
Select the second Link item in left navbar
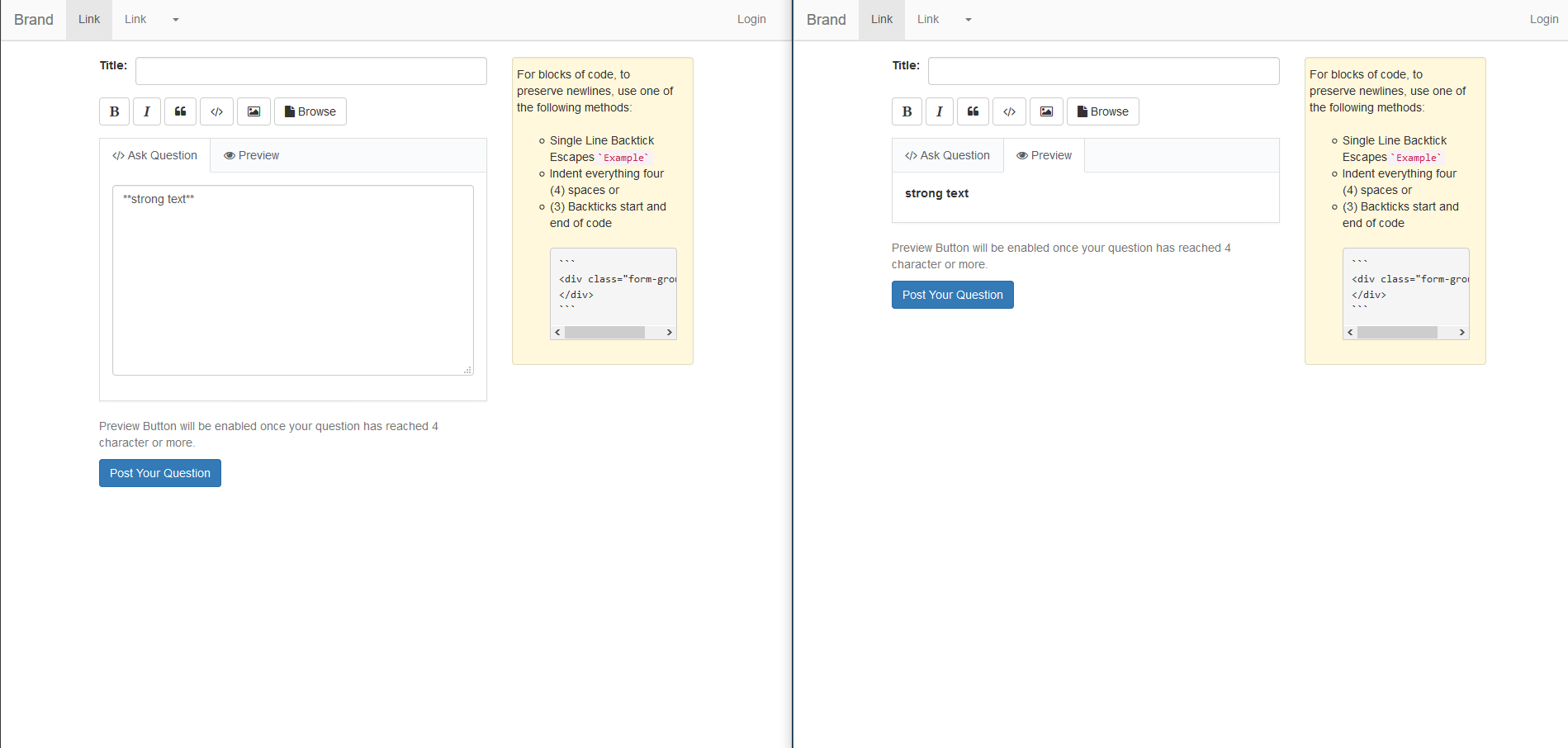pos(135,20)
